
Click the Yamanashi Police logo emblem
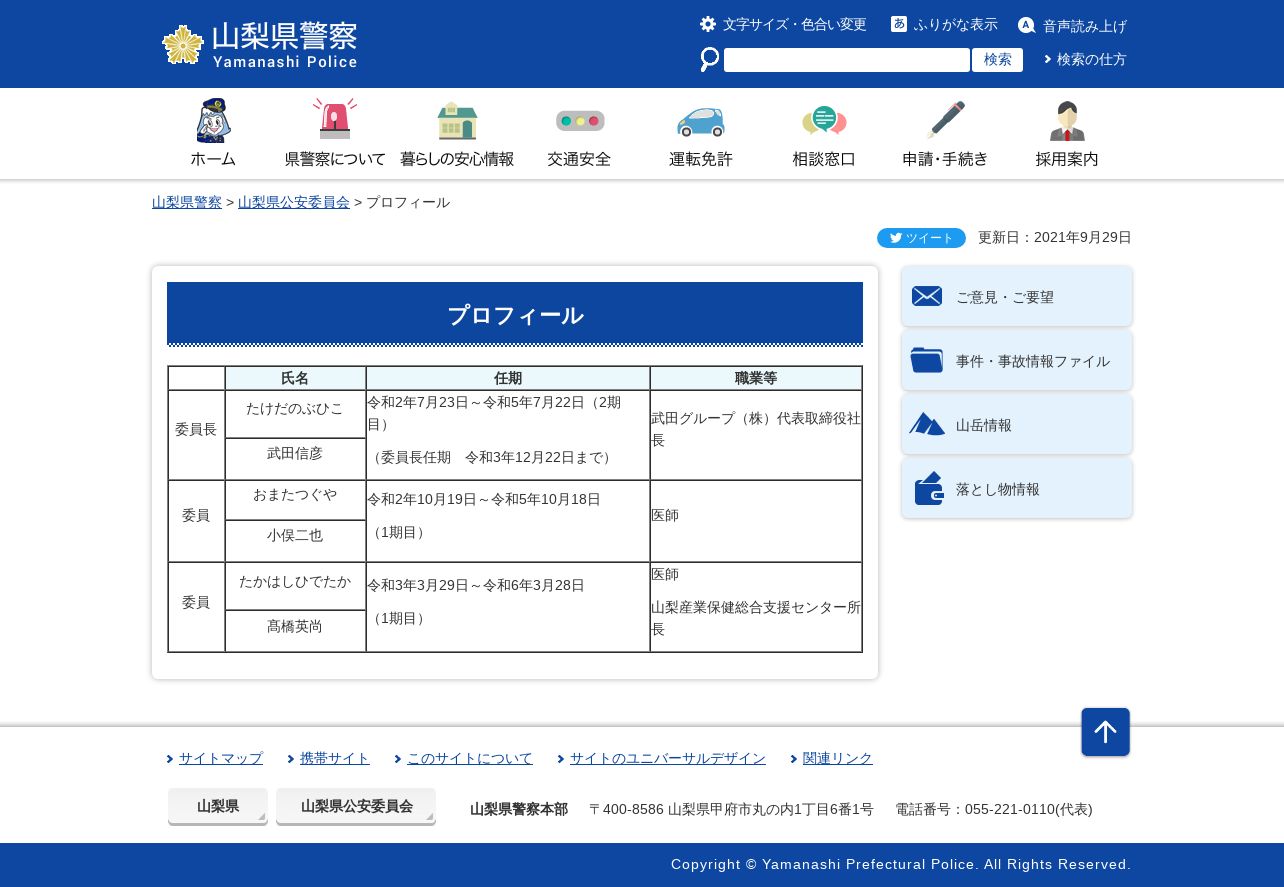183,45
